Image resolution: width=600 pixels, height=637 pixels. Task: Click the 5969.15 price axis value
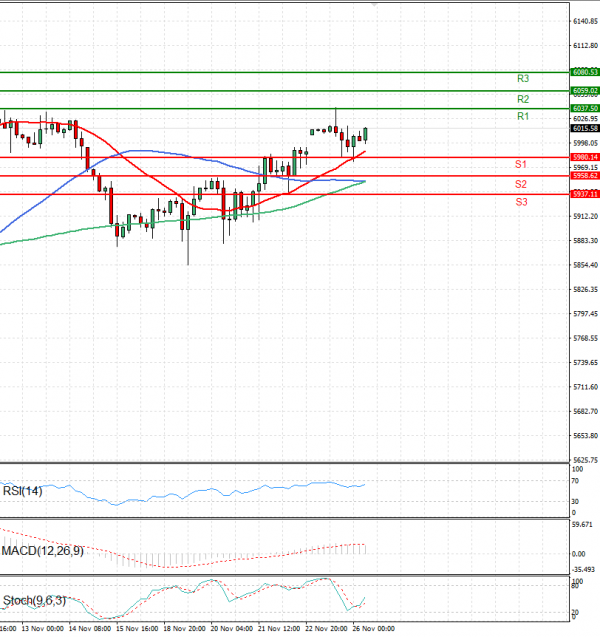pyautogui.click(x=585, y=167)
